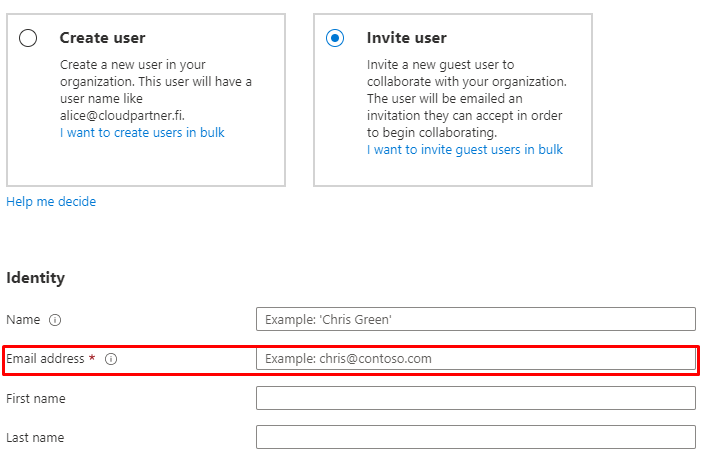Viewport: 707px width, 469px height.
Task: Click the Name field label
Action: tap(23, 320)
